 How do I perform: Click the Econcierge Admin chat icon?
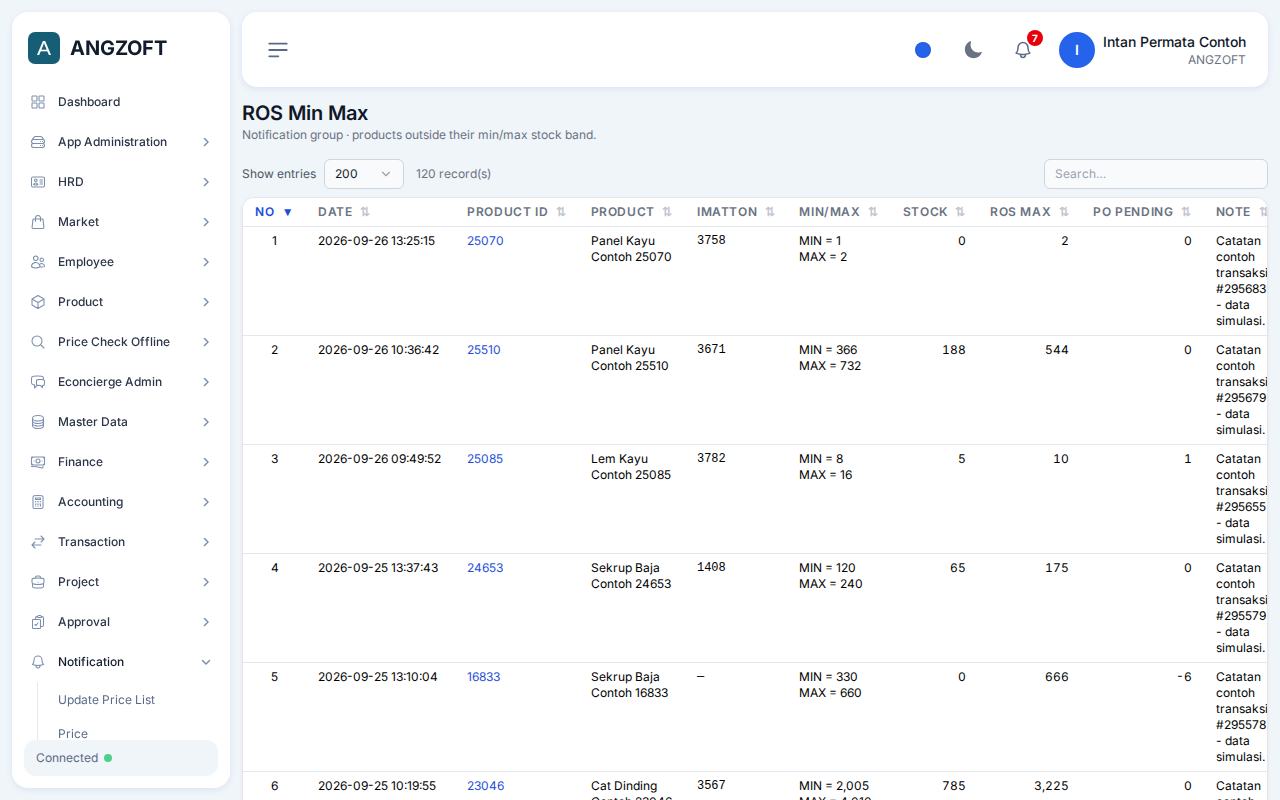coord(38,382)
